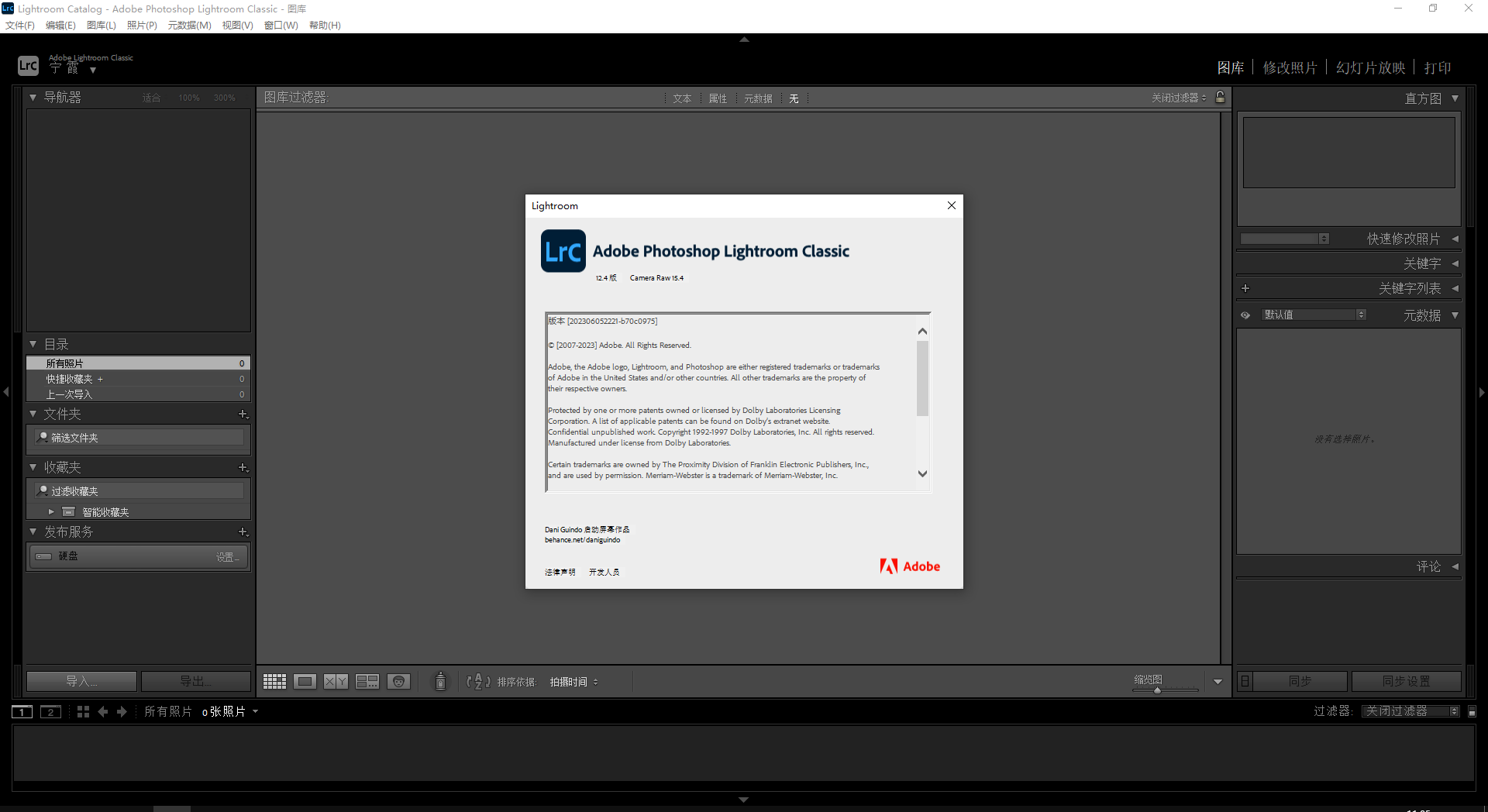
Task: Select the Survey view icon
Action: click(367, 681)
